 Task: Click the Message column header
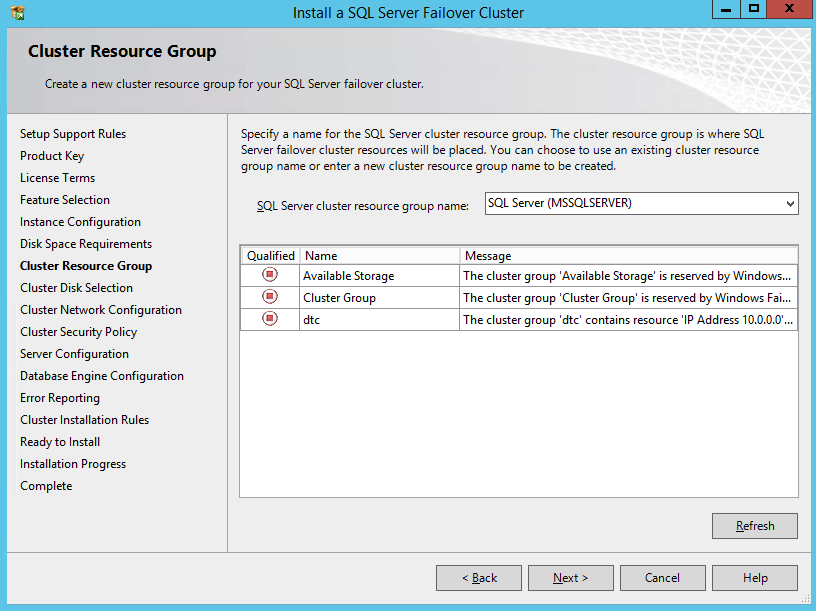pyautogui.click(x=628, y=256)
